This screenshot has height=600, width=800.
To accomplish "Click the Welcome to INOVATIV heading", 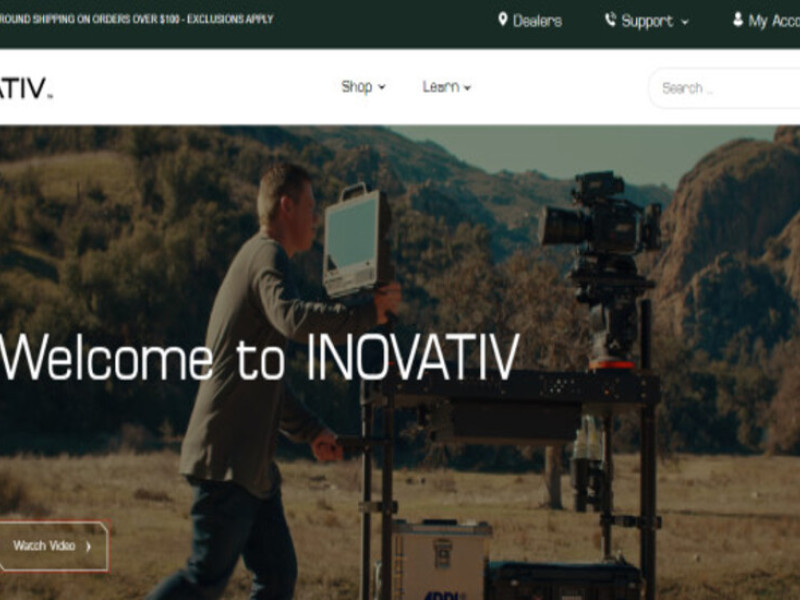I will click(260, 358).
